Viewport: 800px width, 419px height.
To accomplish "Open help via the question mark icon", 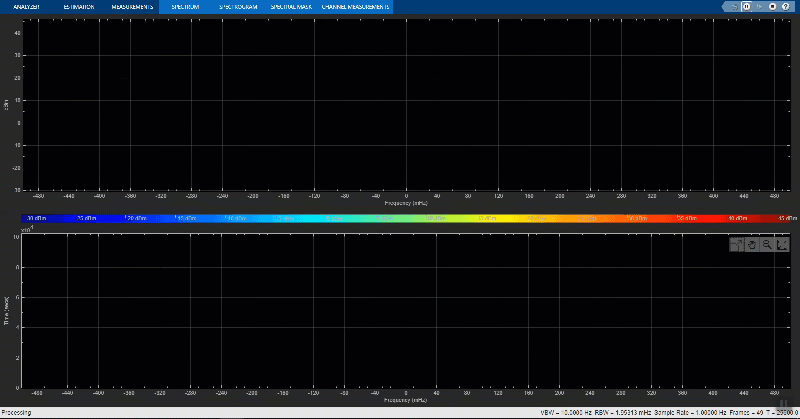I will pos(786,7).
